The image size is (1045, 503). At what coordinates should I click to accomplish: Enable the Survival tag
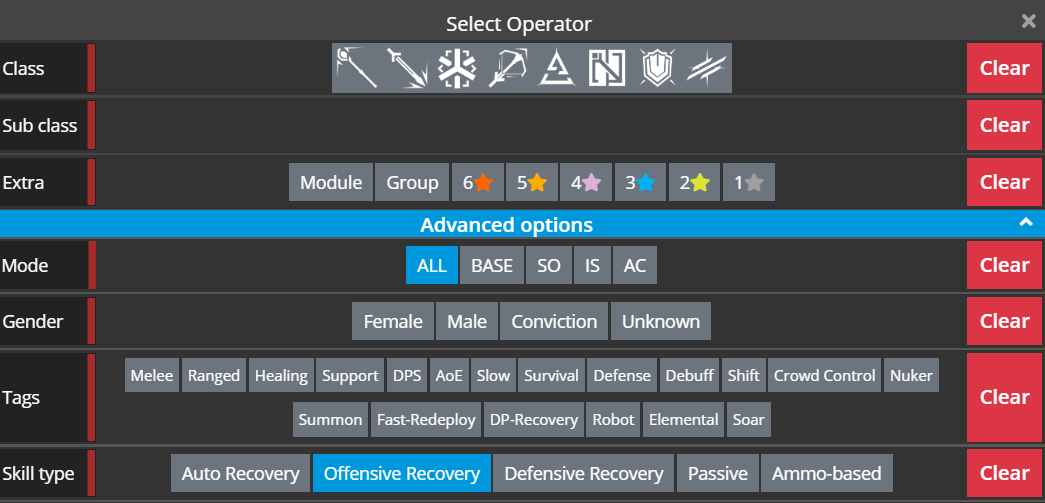pos(551,375)
